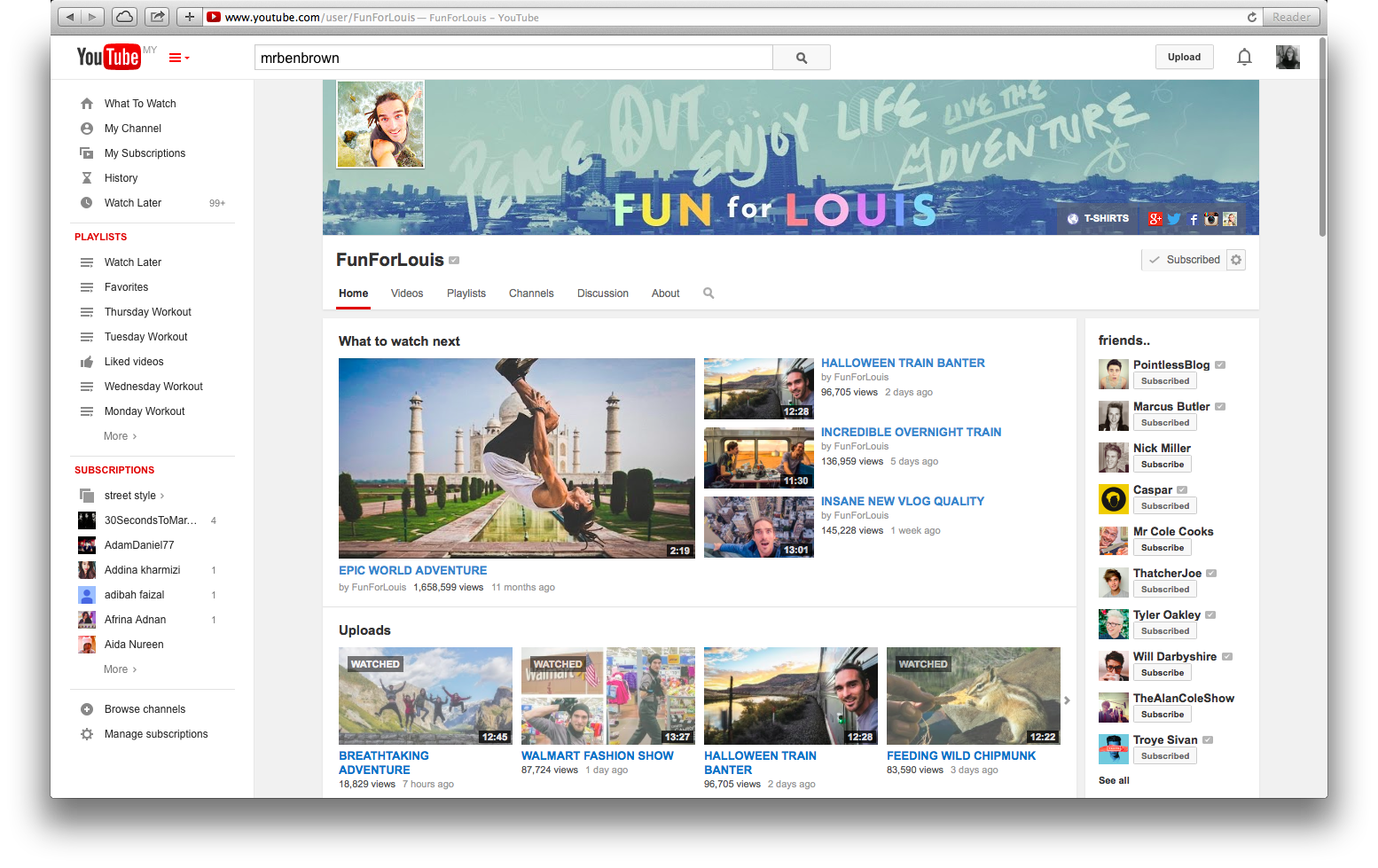
Task: Click the page vertical scrollbar
Action: 1322,137
